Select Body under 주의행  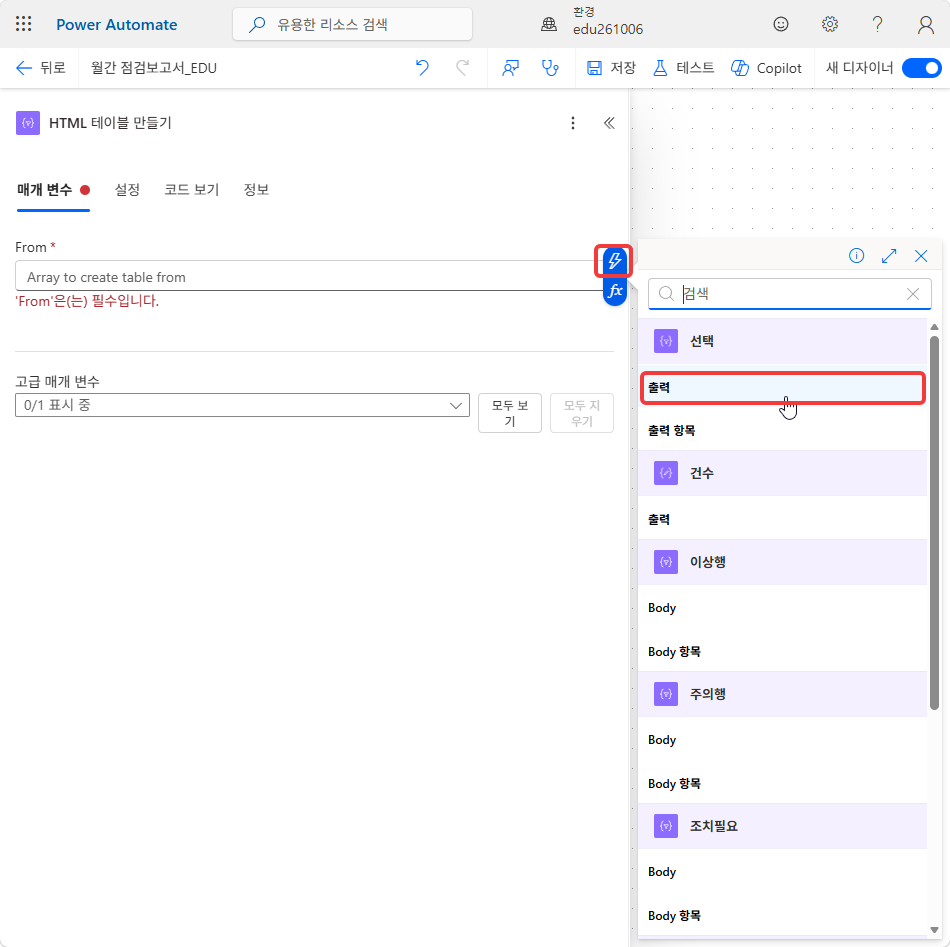pos(782,740)
